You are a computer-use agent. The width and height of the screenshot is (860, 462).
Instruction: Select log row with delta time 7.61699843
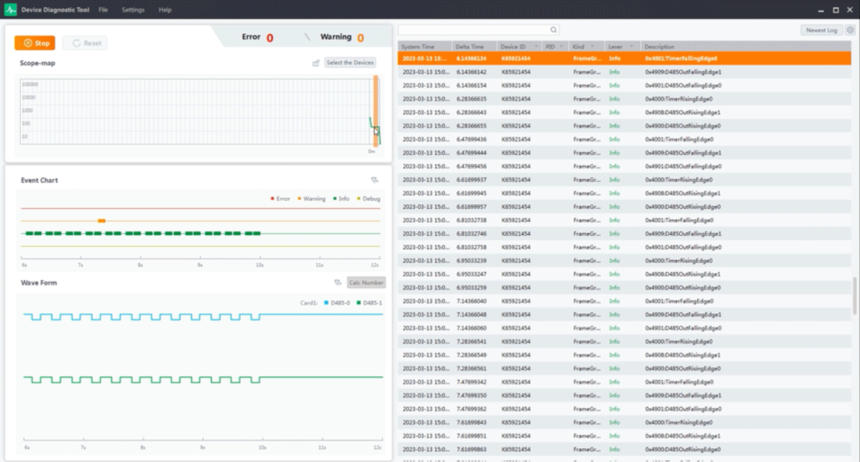(x=624, y=422)
